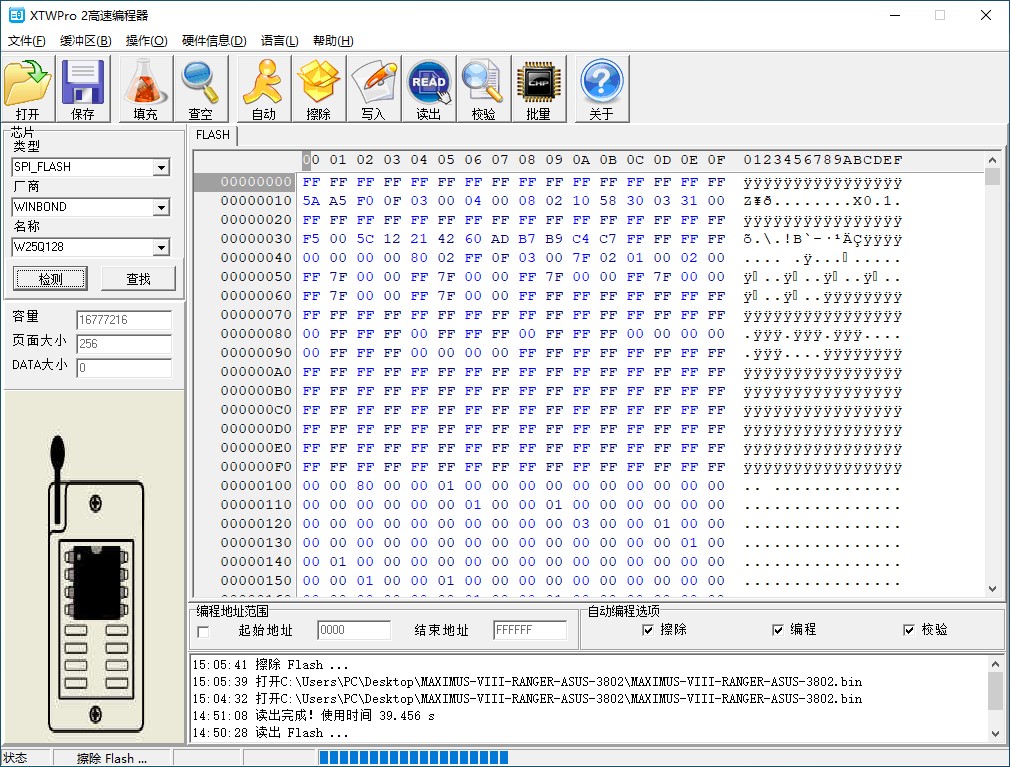
Task: Click the 擦除 (Erase) toolbar icon
Action: tap(319, 84)
